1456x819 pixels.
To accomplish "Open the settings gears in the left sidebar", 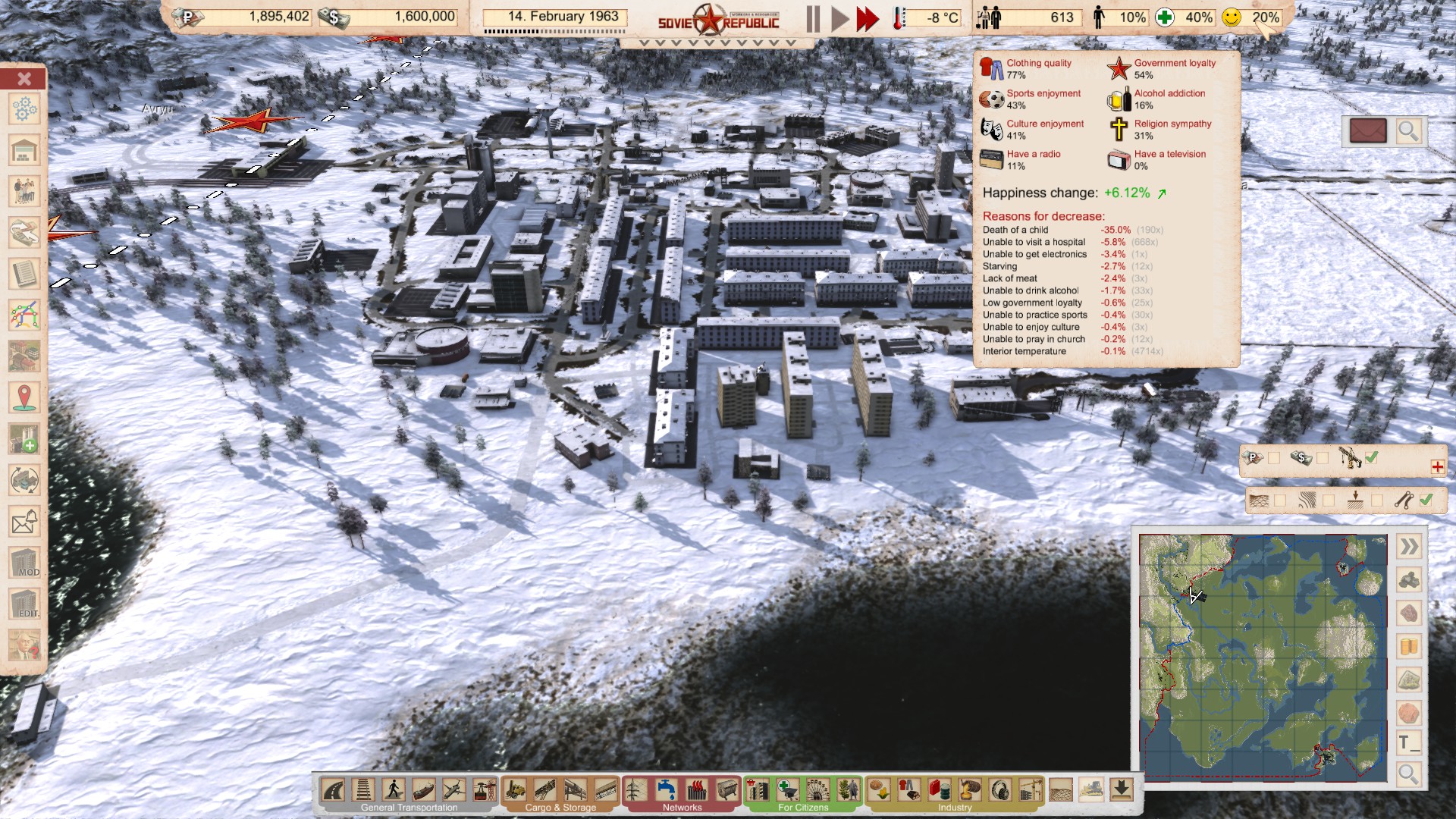I will point(24,110).
